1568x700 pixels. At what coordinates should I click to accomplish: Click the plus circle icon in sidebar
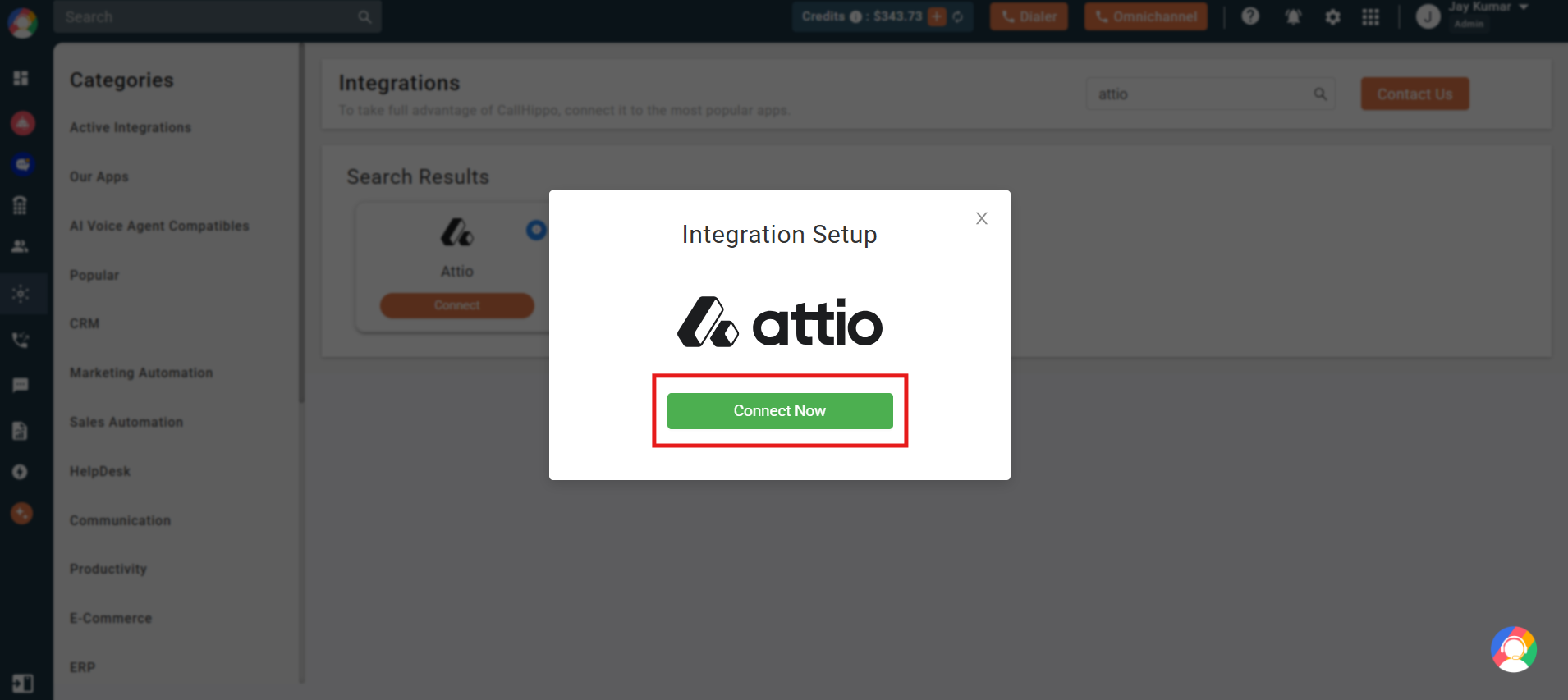[x=21, y=472]
